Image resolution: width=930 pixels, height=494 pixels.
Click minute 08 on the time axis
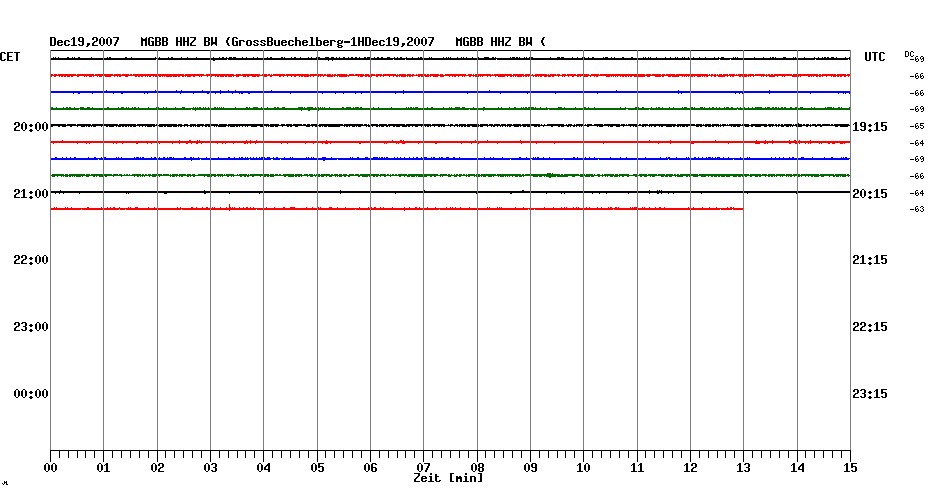(x=477, y=467)
